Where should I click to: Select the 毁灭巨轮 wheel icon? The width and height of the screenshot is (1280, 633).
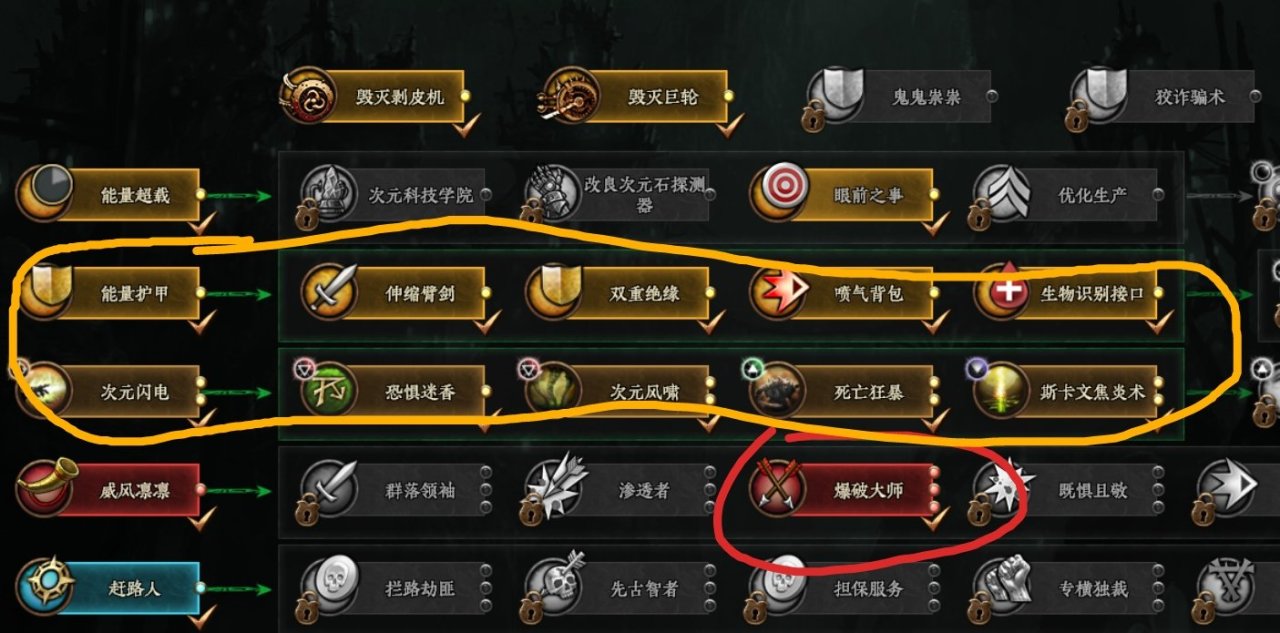click(x=566, y=97)
